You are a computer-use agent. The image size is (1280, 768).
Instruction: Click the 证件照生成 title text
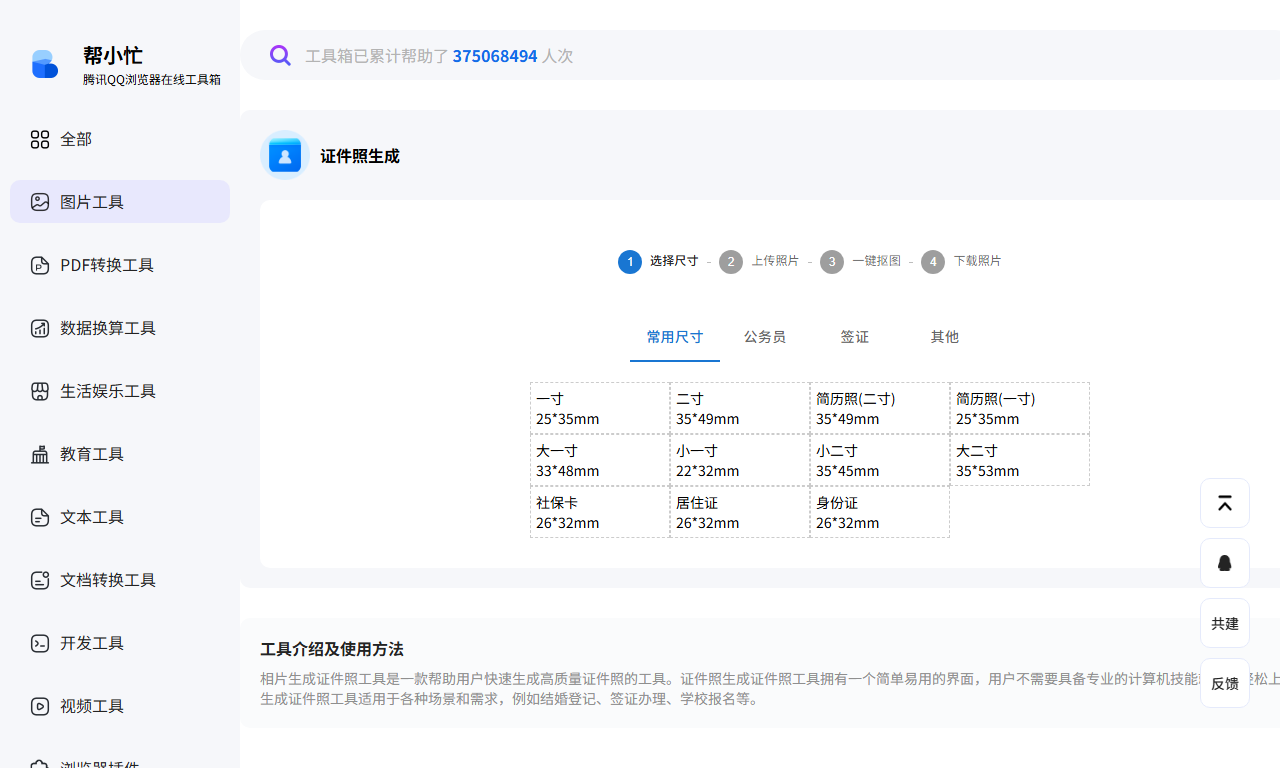360,156
